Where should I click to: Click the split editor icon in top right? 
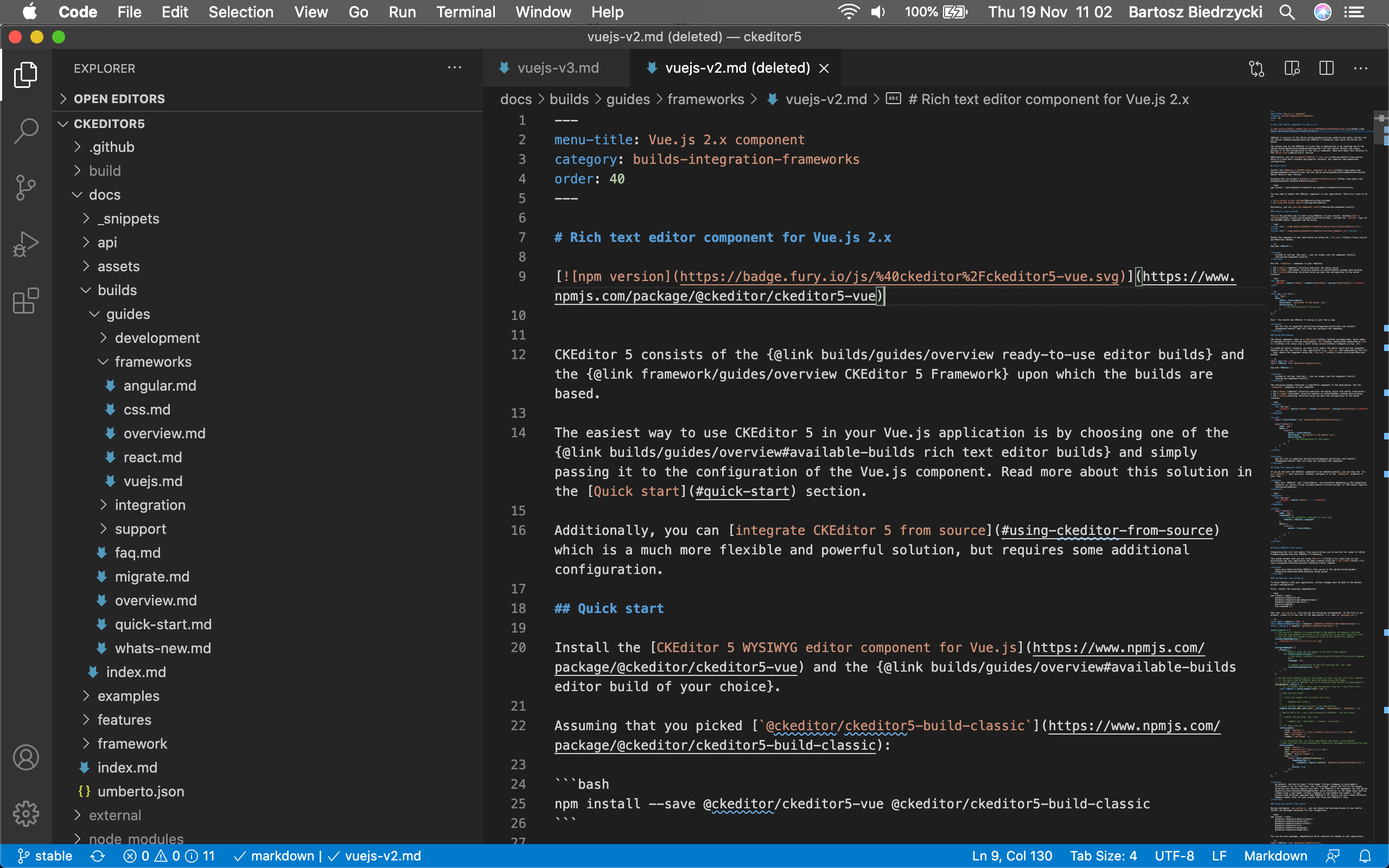point(1326,67)
